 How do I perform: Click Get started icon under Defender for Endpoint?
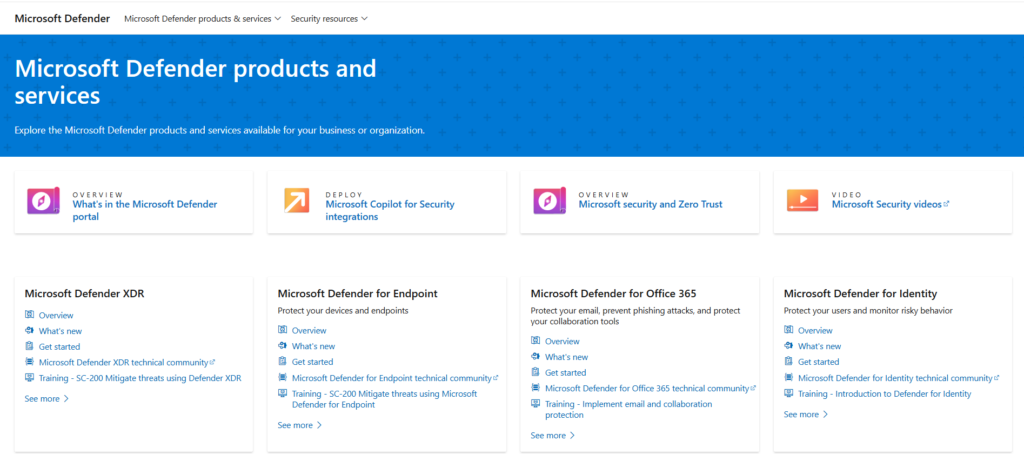point(282,362)
